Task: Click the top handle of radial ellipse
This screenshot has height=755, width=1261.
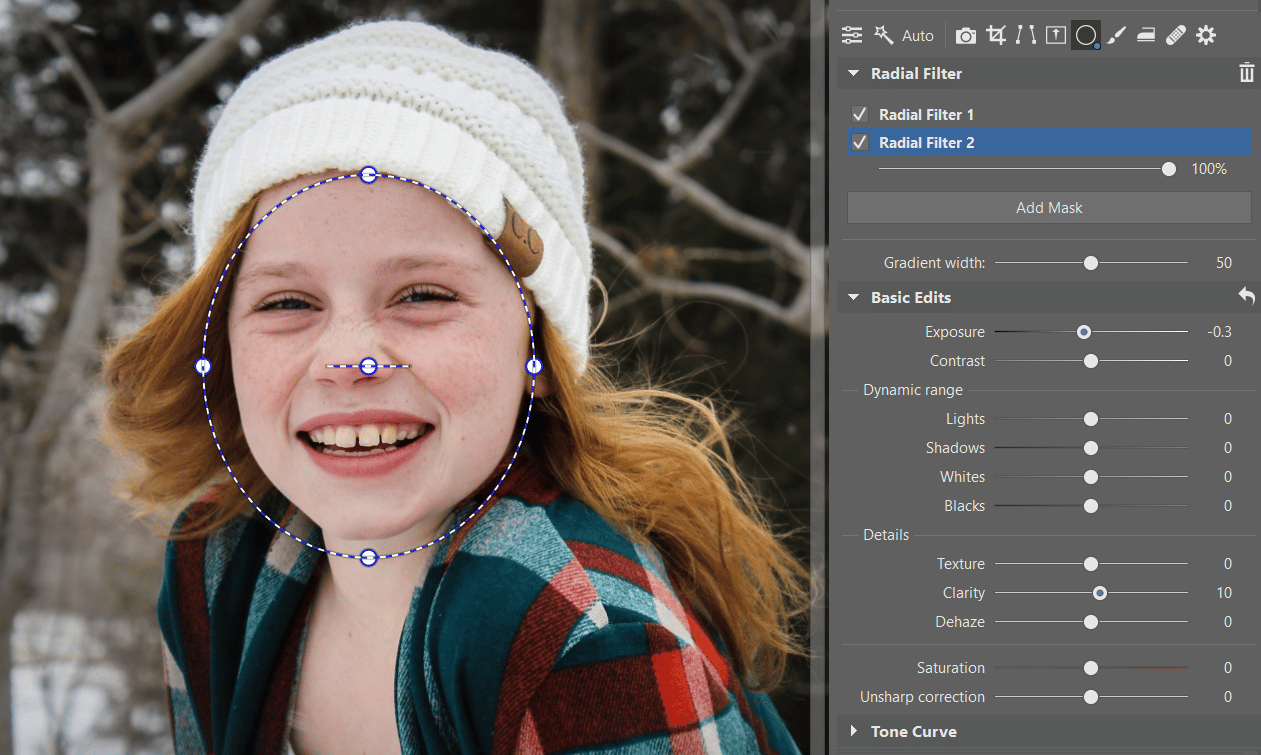Action: point(368,175)
